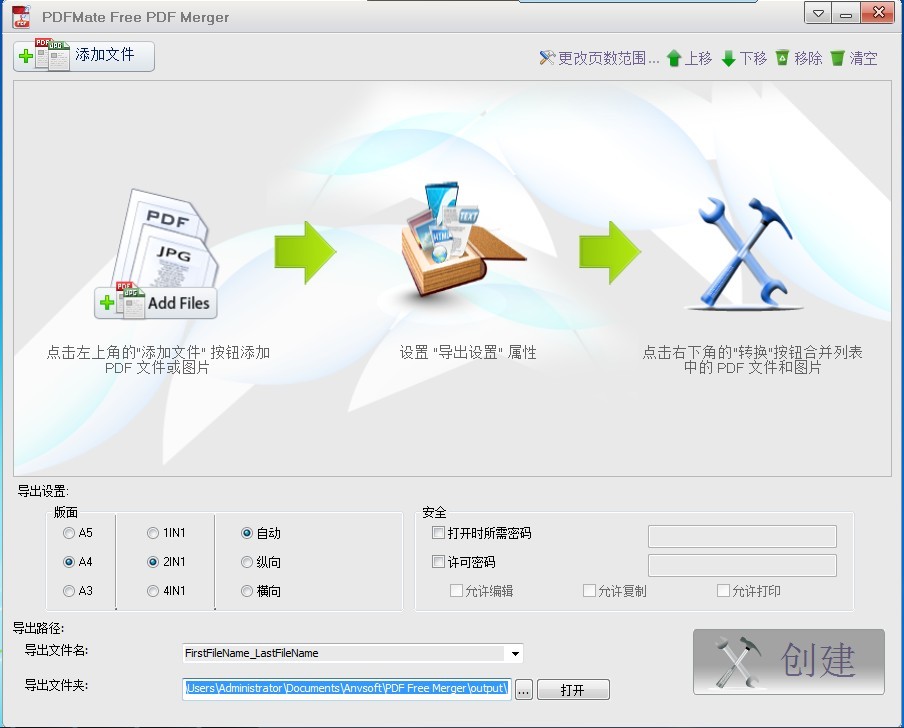Click the 添加文件 add files button
This screenshot has height=728, width=904.
pos(84,56)
